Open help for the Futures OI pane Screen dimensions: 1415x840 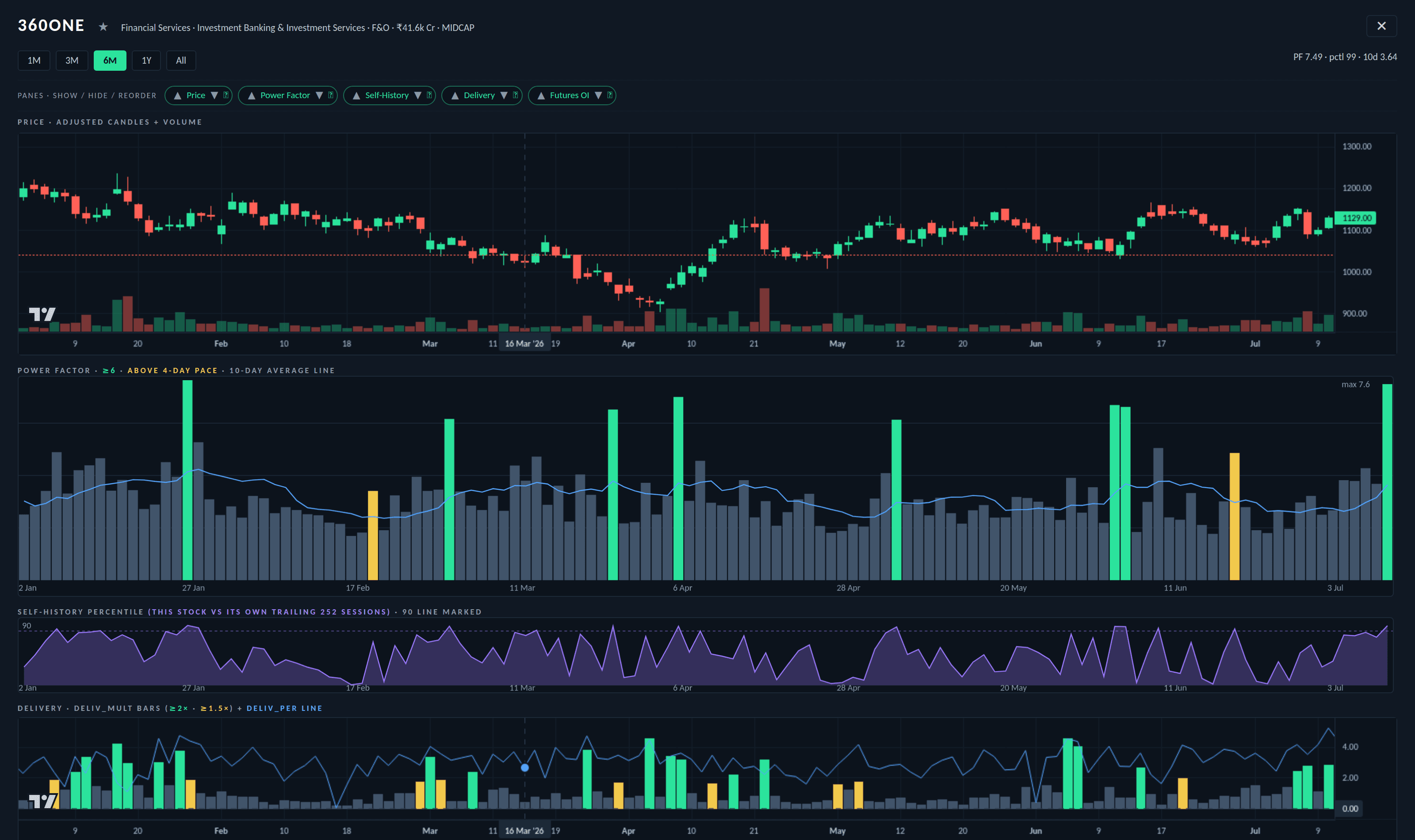[x=610, y=95]
